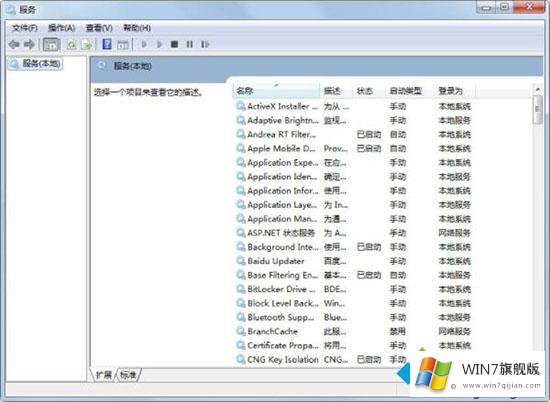Click the Back arrow toolbar icon
This screenshot has height=402, width=550.
pos(14,44)
